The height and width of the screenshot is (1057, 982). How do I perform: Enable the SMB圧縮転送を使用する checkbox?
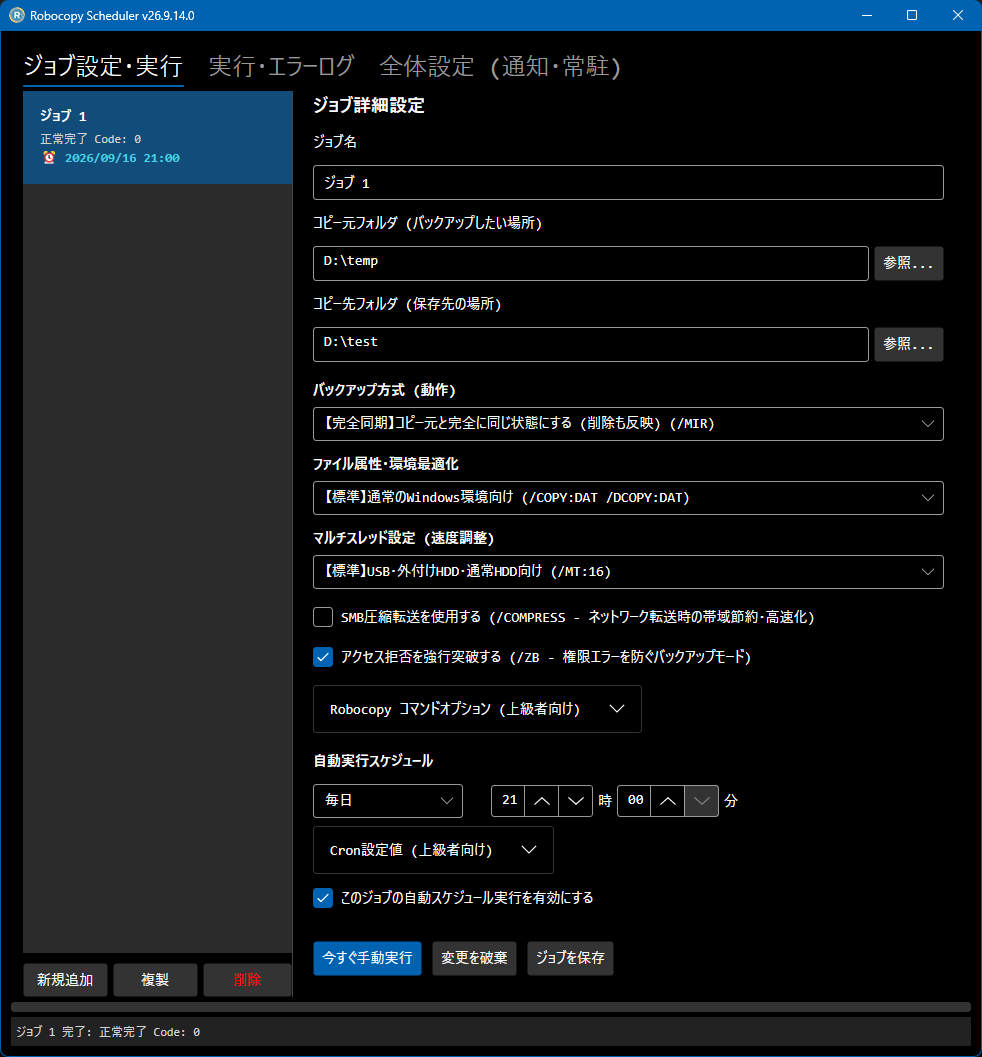323,617
